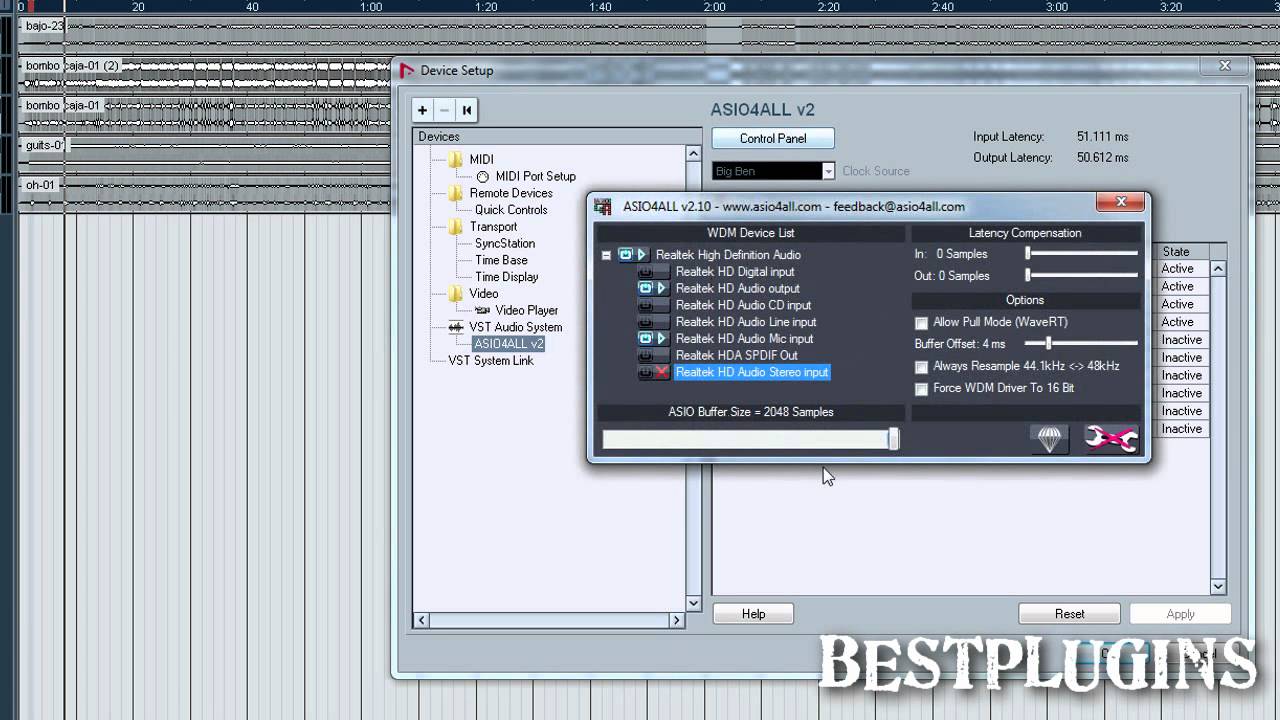The width and height of the screenshot is (1280, 720).
Task: Toggle power for Realtek HDA SPDIF Out
Action: 646,355
